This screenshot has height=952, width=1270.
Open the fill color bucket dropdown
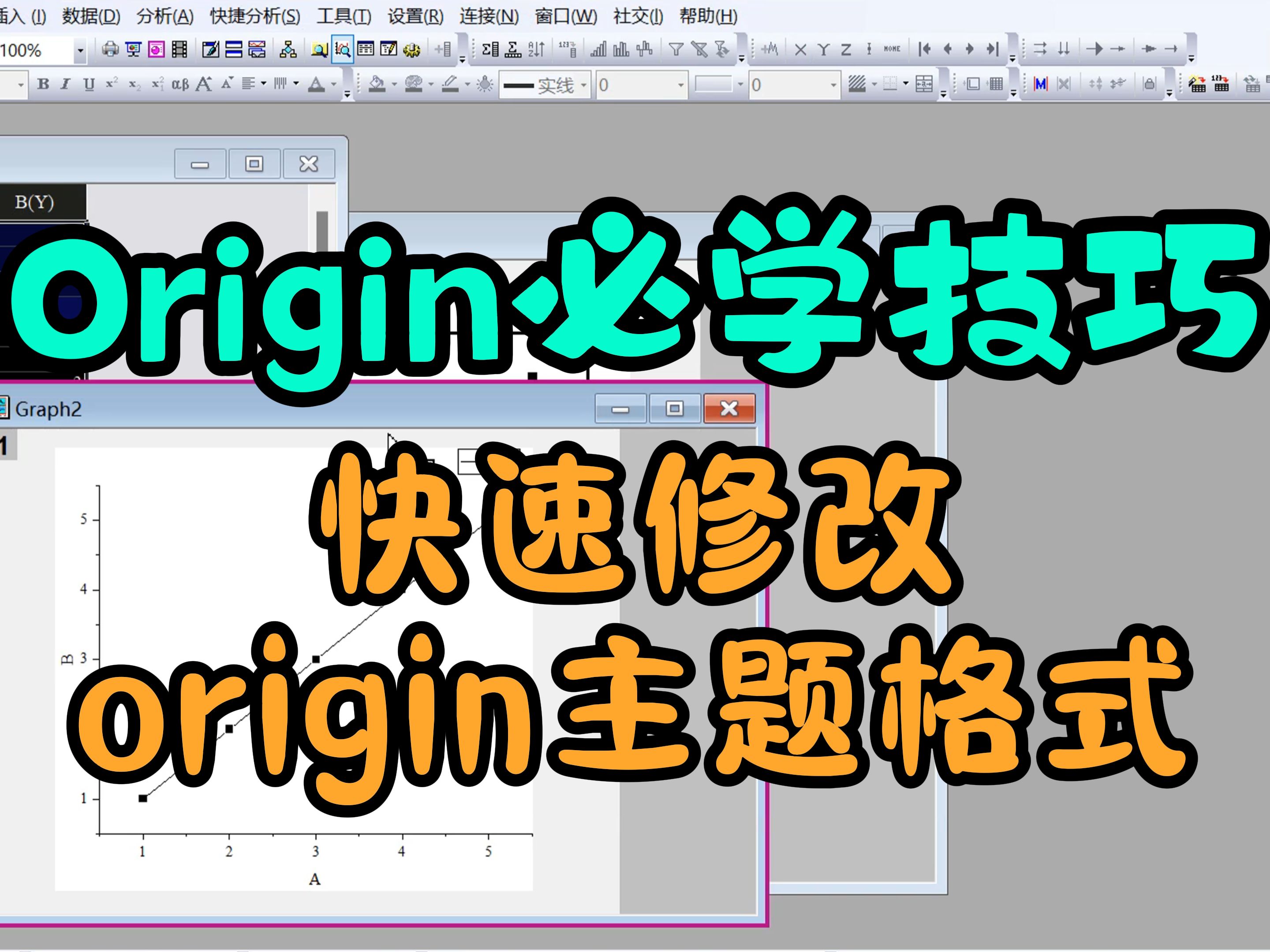pos(394,84)
